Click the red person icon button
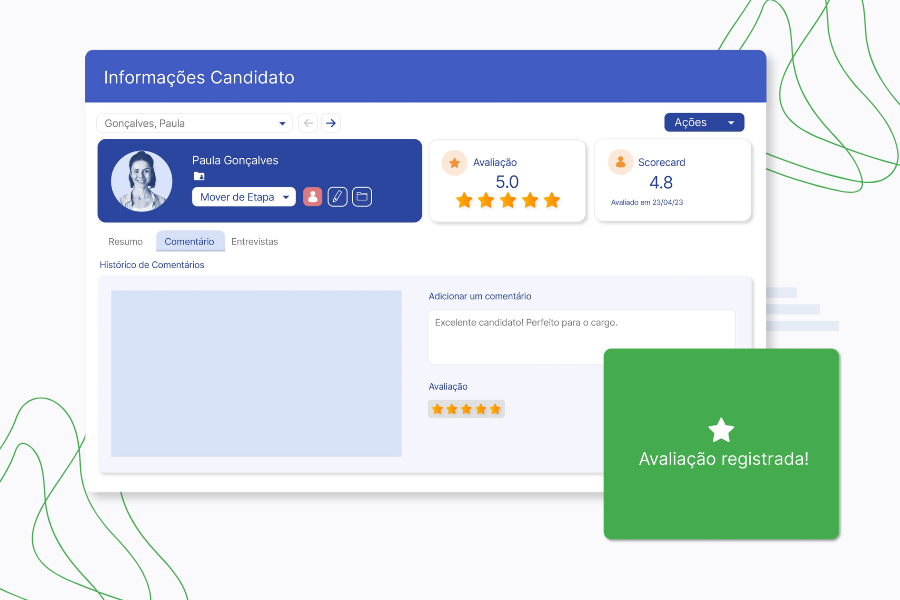This screenshot has width=900, height=600. pyautogui.click(x=312, y=197)
